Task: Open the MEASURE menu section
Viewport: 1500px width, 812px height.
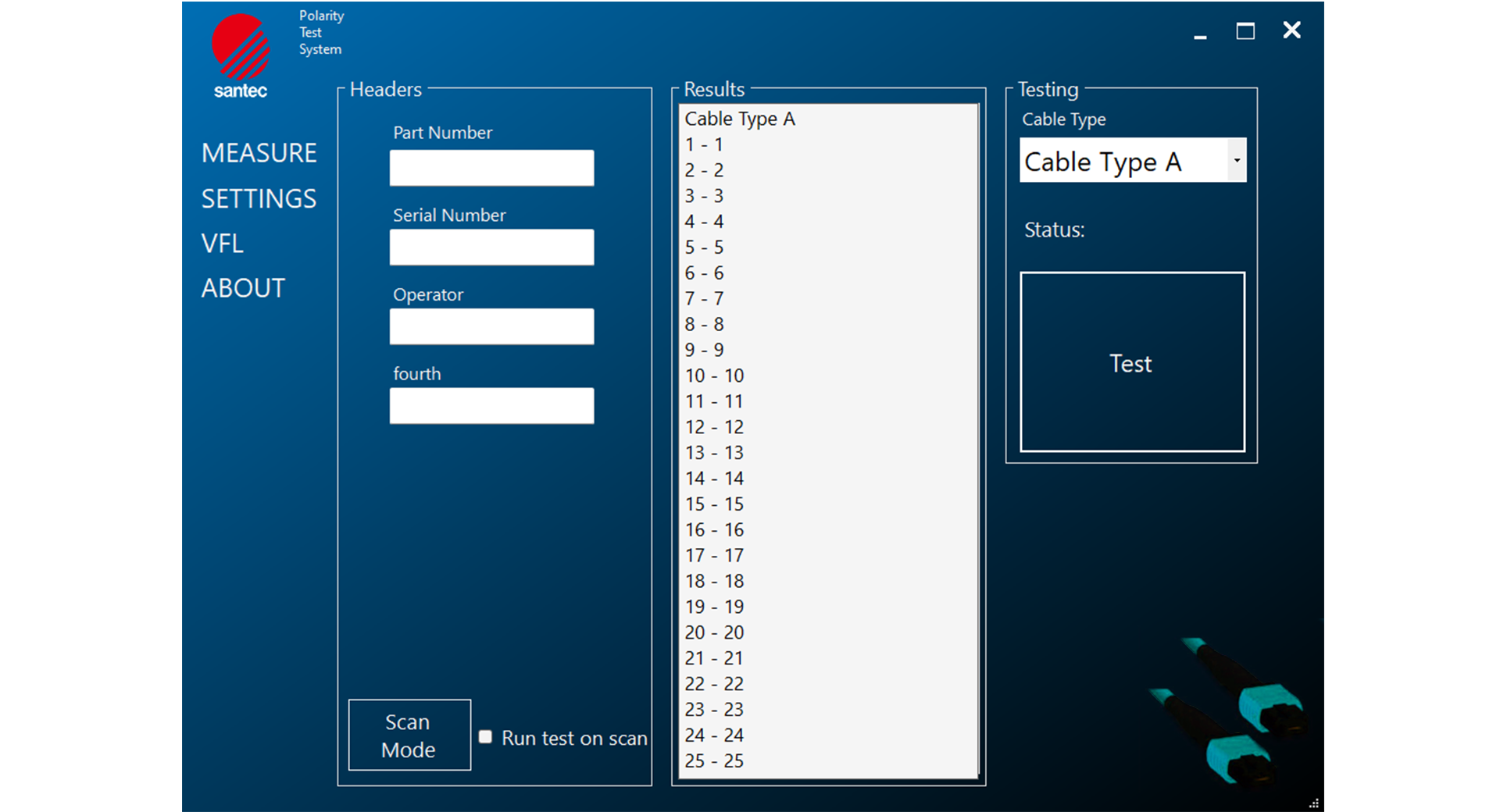Action: [x=259, y=153]
